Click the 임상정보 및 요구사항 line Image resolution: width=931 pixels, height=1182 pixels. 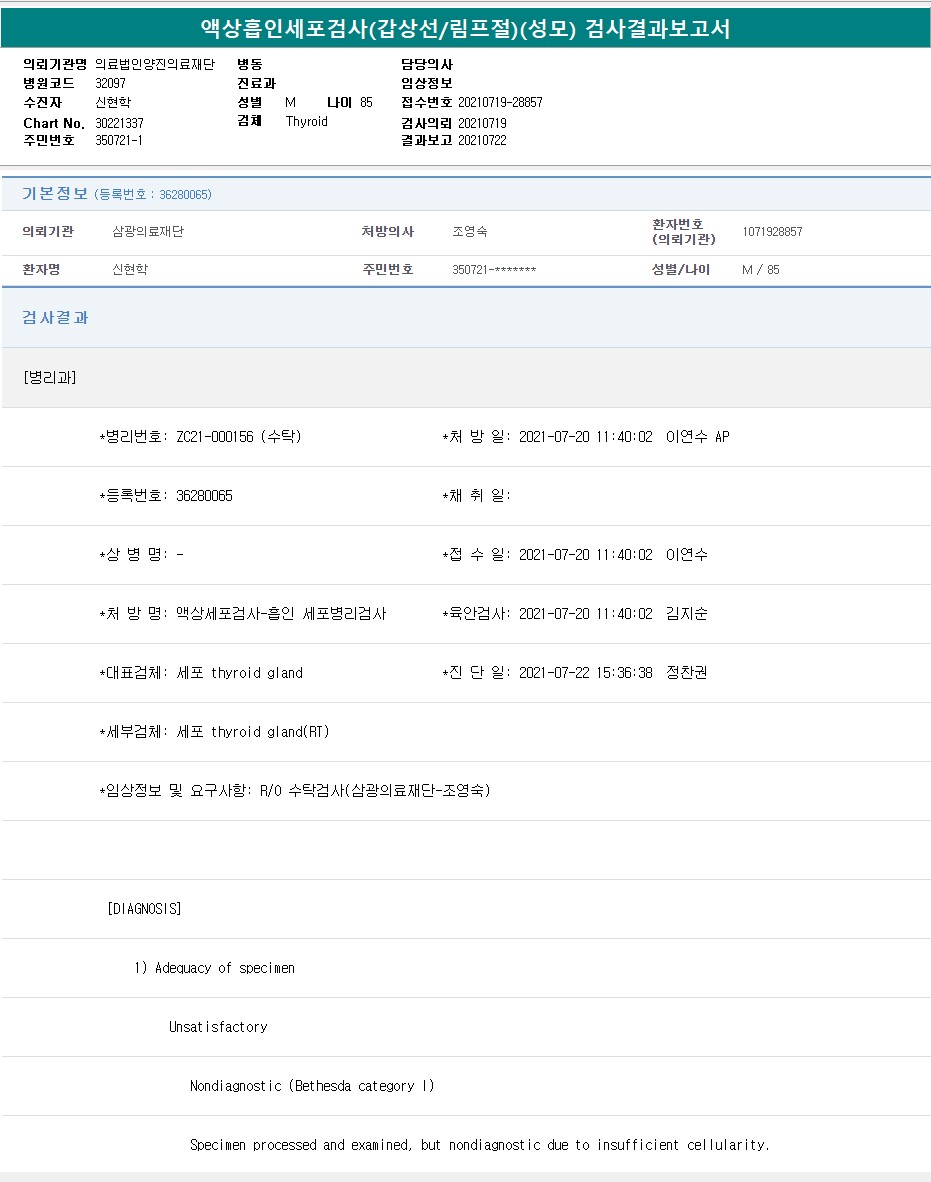[295, 791]
